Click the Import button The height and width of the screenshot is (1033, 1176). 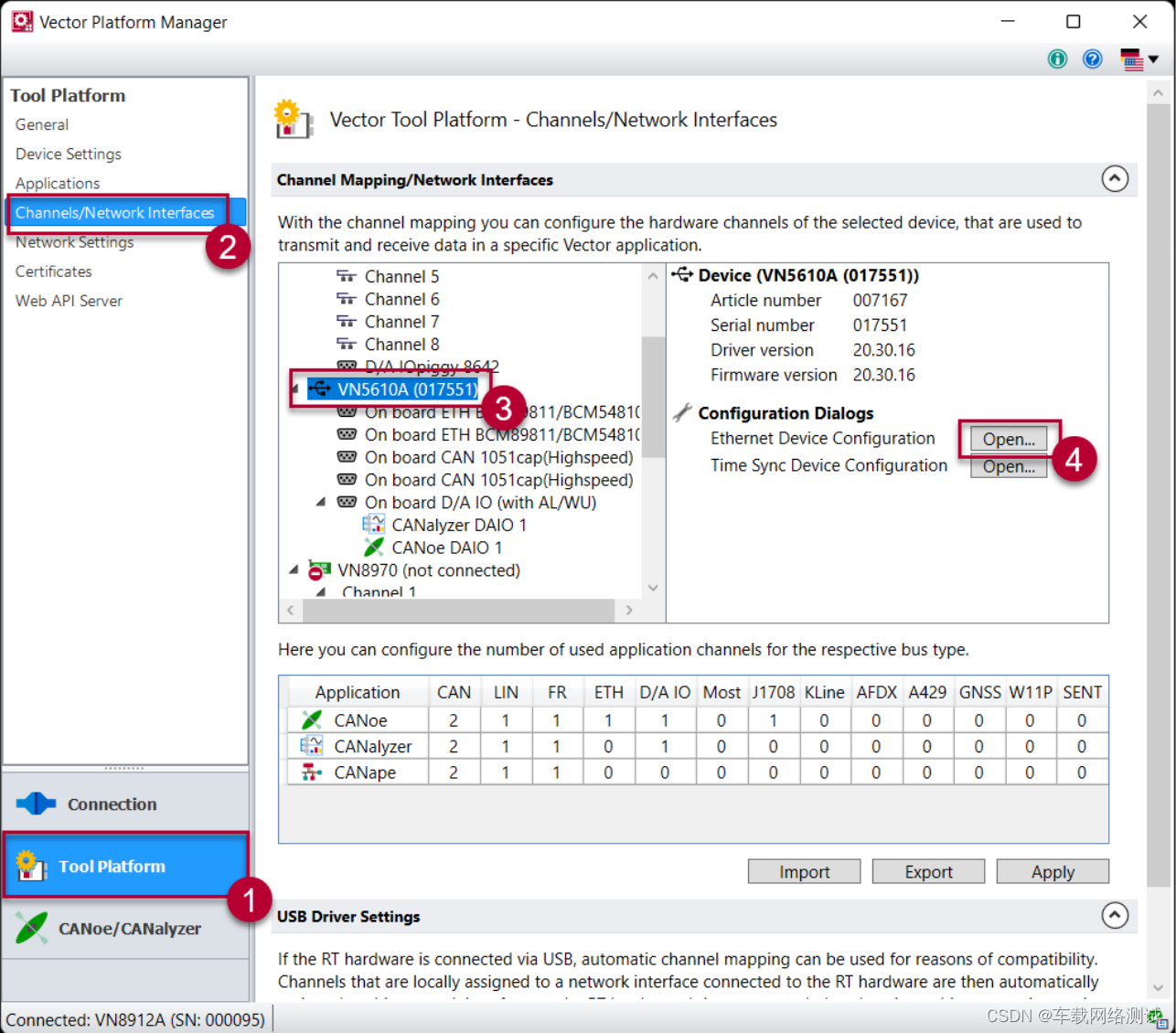click(x=804, y=871)
